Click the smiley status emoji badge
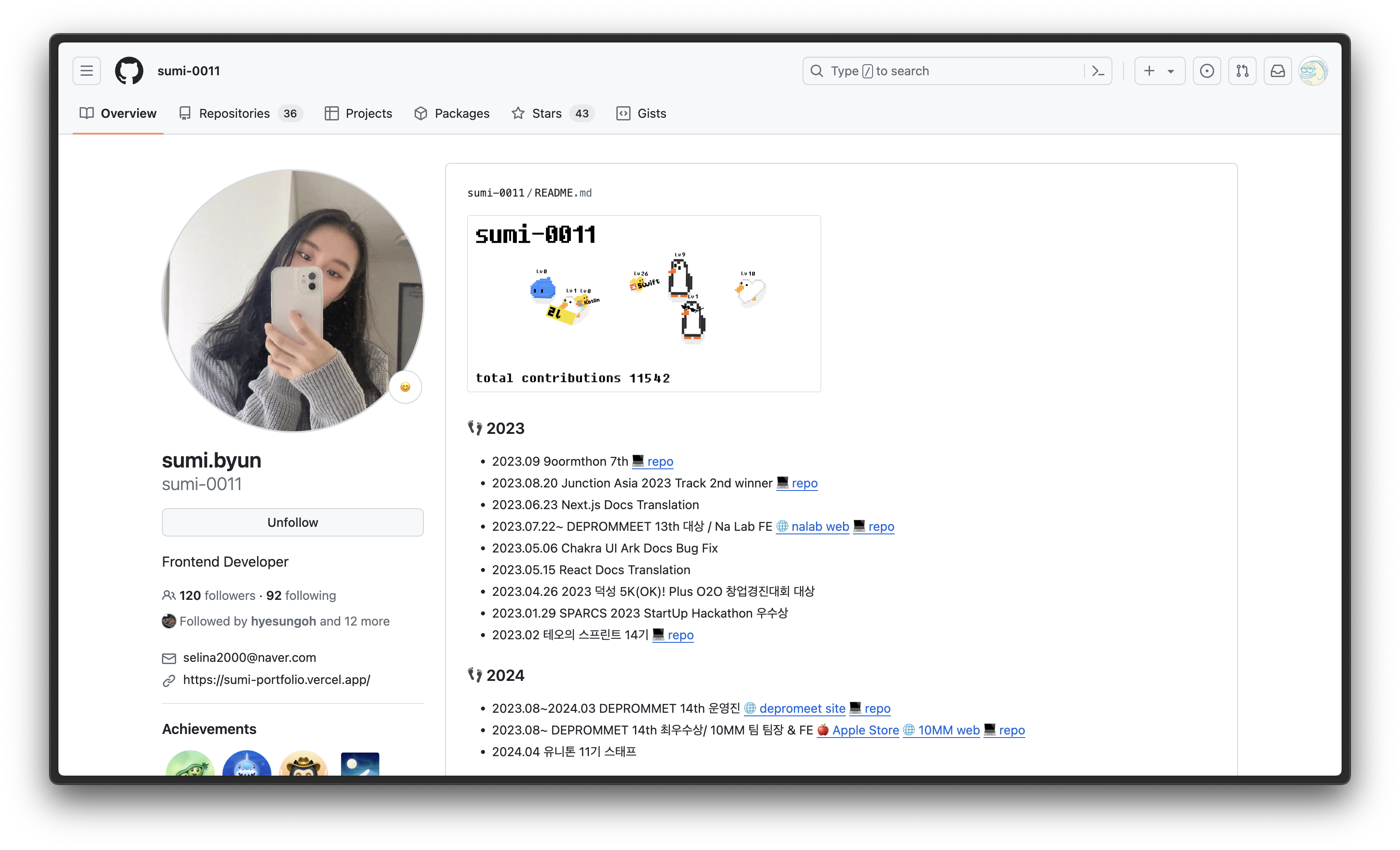The width and height of the screenshot is (1400, 850). (x=405, y=387)
